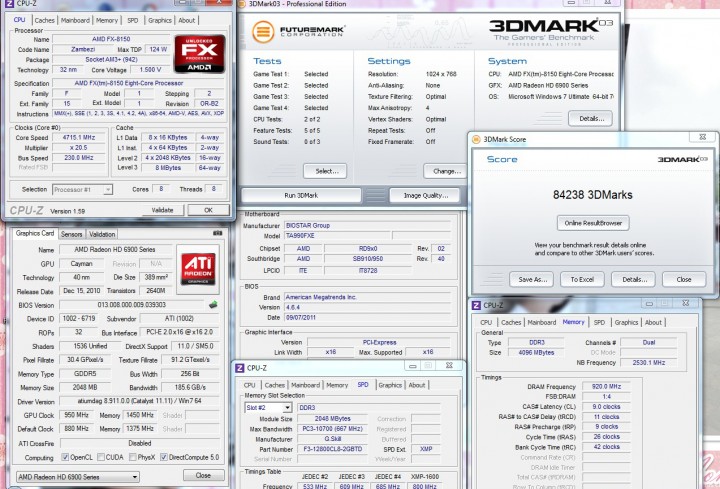
Task: Select Graphics Card tab in GPU-Z
Action: pos(35,233)
